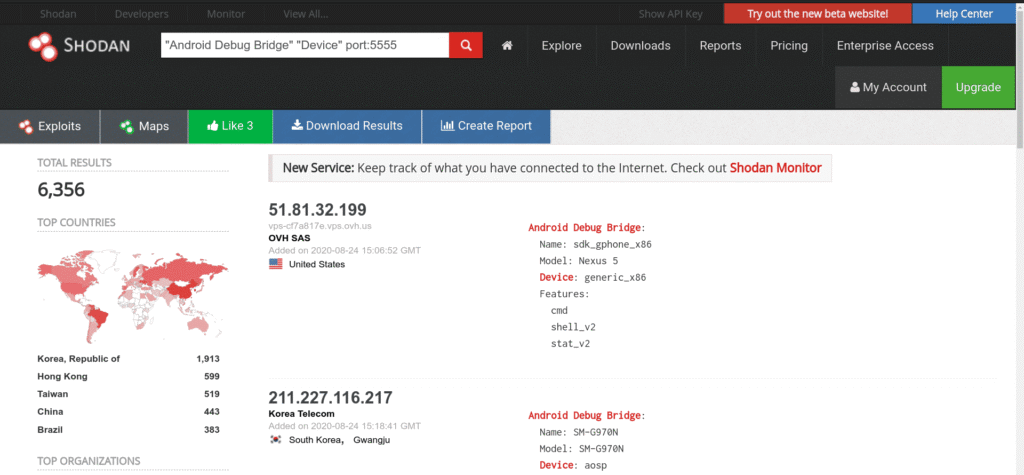Open the Developers top bar item
The image size is (1024, 475).
(142, 14)
